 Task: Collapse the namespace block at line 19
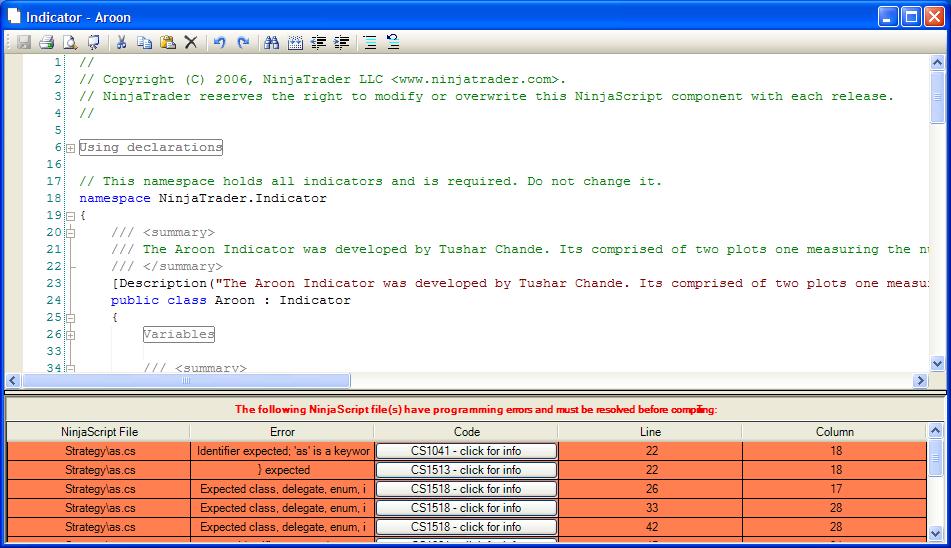coord(70,216)
